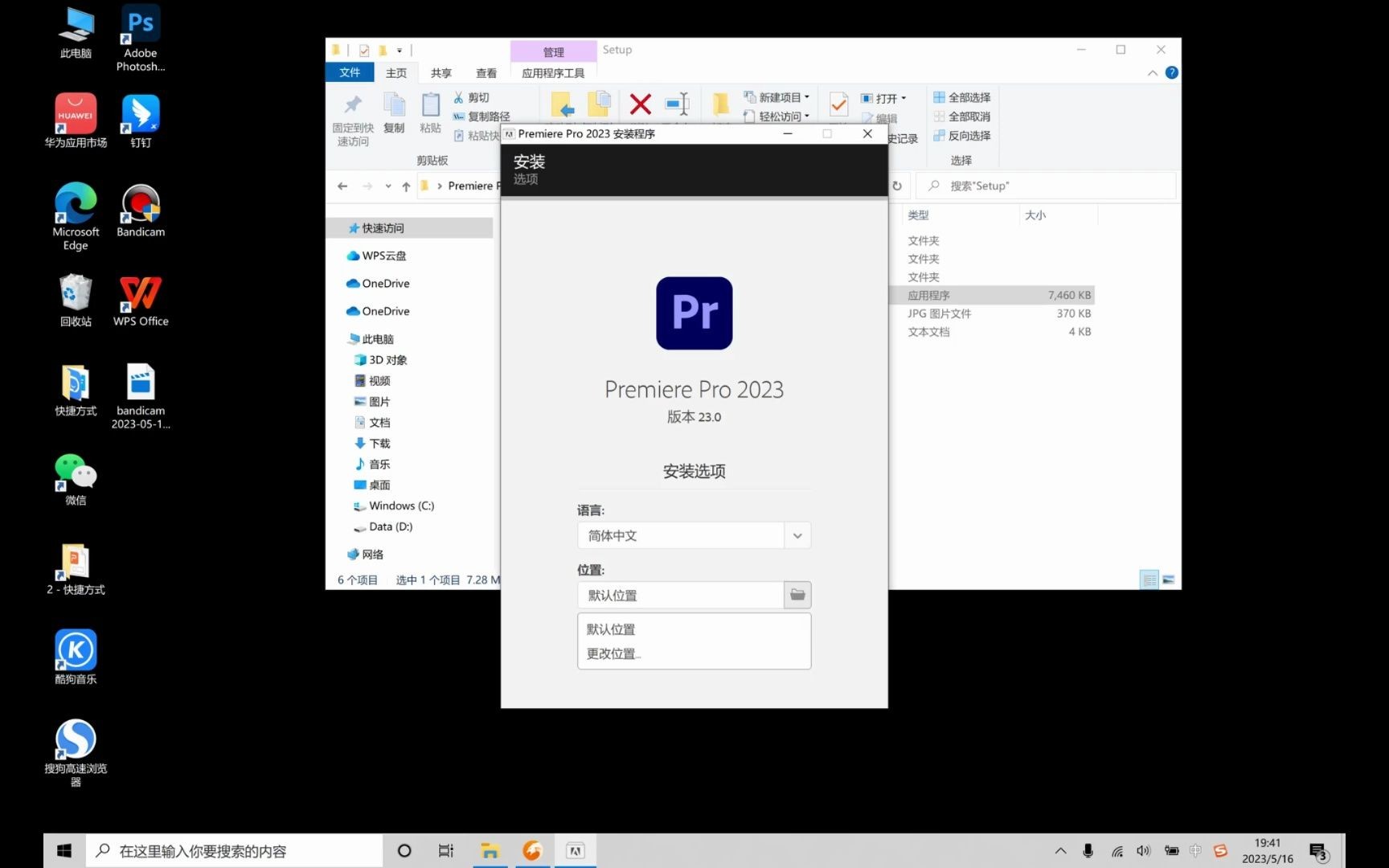Switch to 共享 ribbon tab
Screen dimensions: 1389x868
point(441,72)
